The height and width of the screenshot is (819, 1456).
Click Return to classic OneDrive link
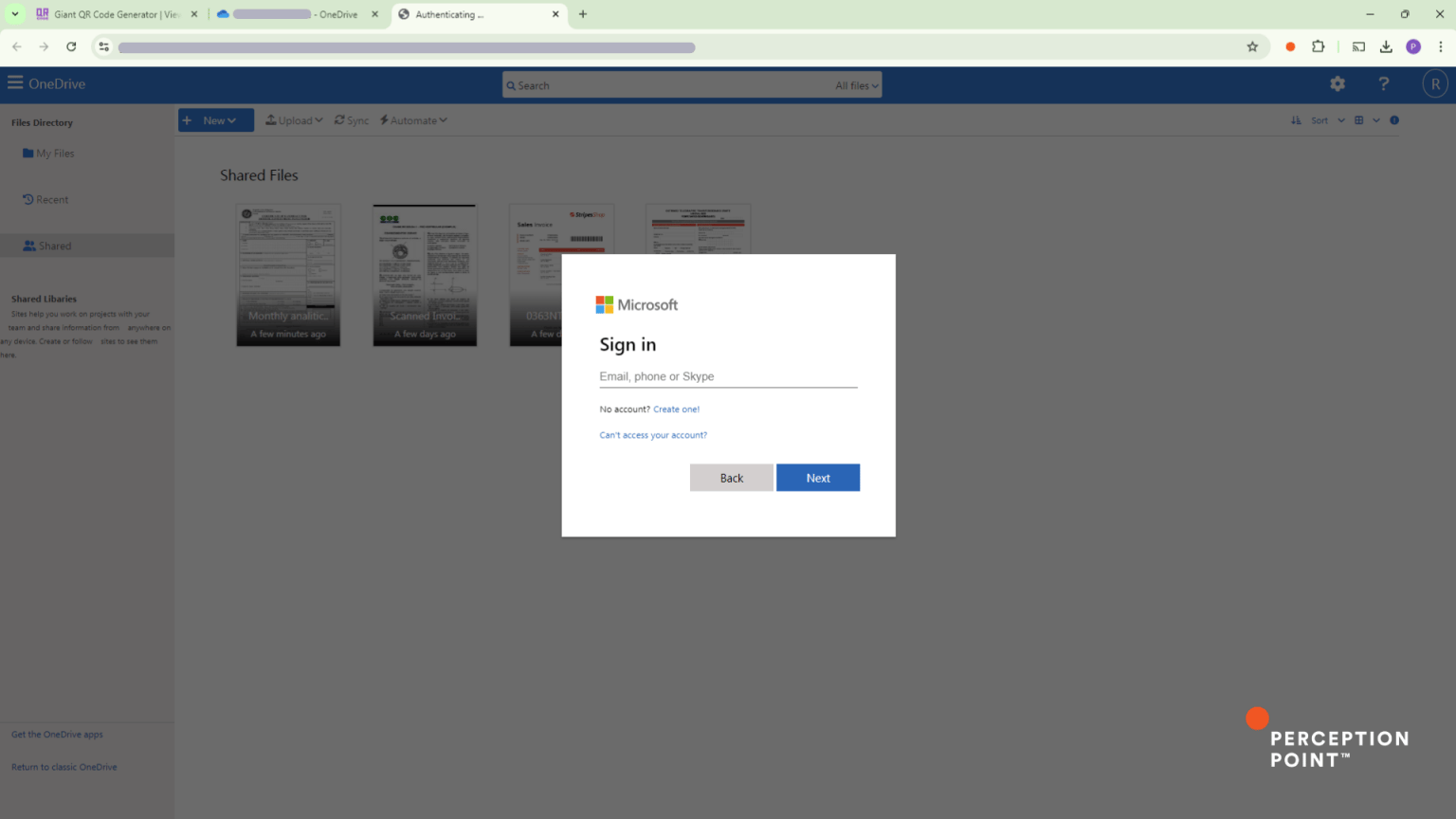pyautogui.click(x=64, y=767)
